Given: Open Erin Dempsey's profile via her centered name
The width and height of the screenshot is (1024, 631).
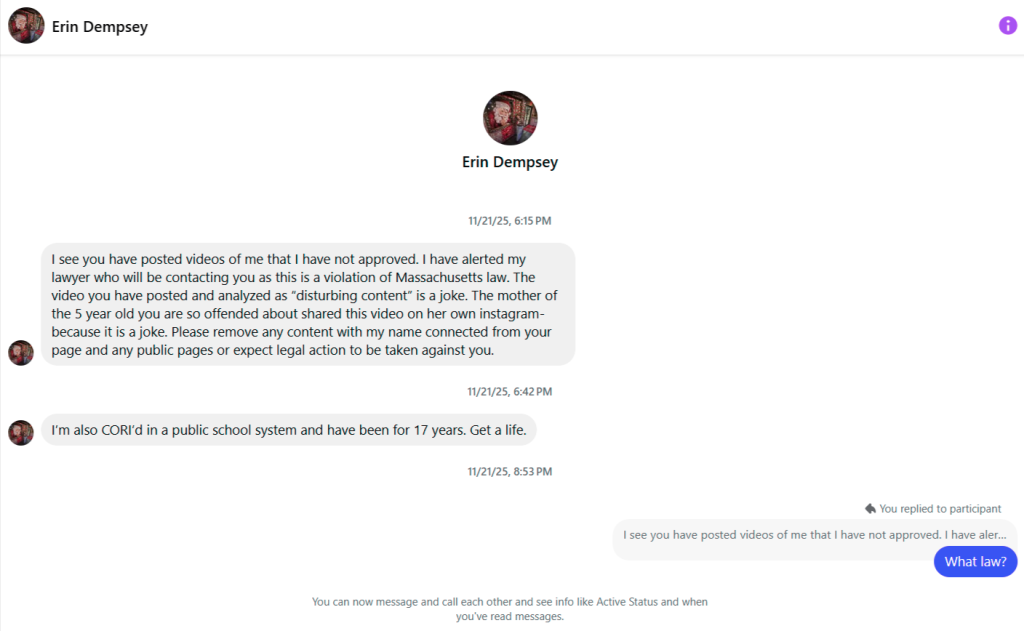Looking at the screenshot, I should (x=510, y=161).
